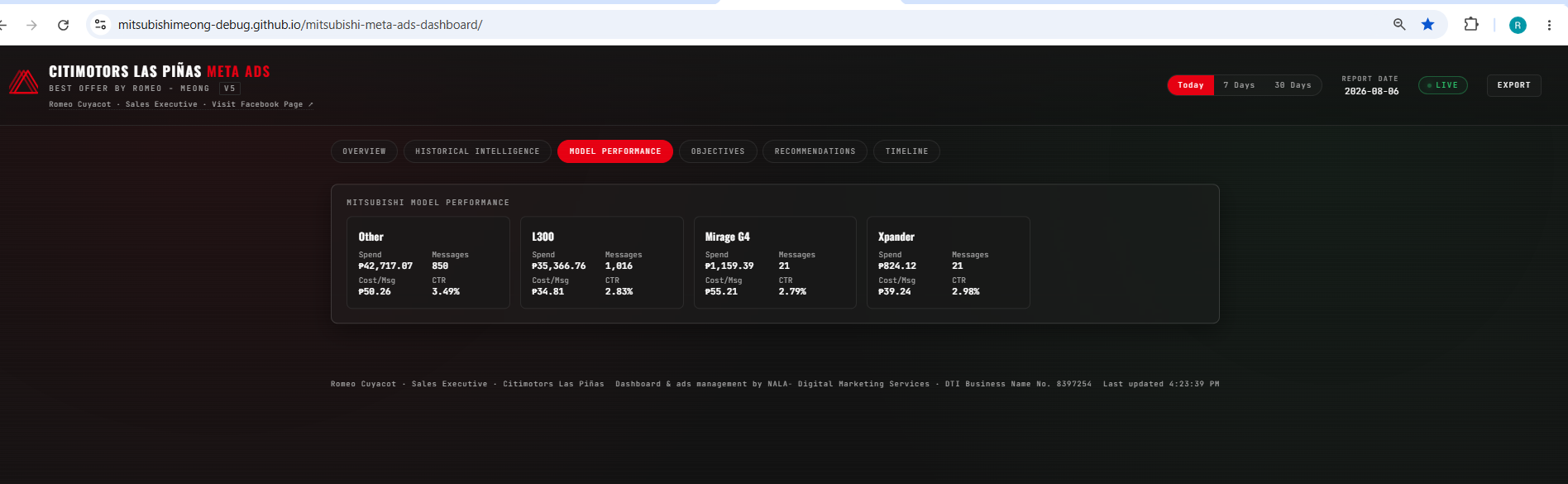
Task: Click the V5 version badge
Action: point(230,89)
